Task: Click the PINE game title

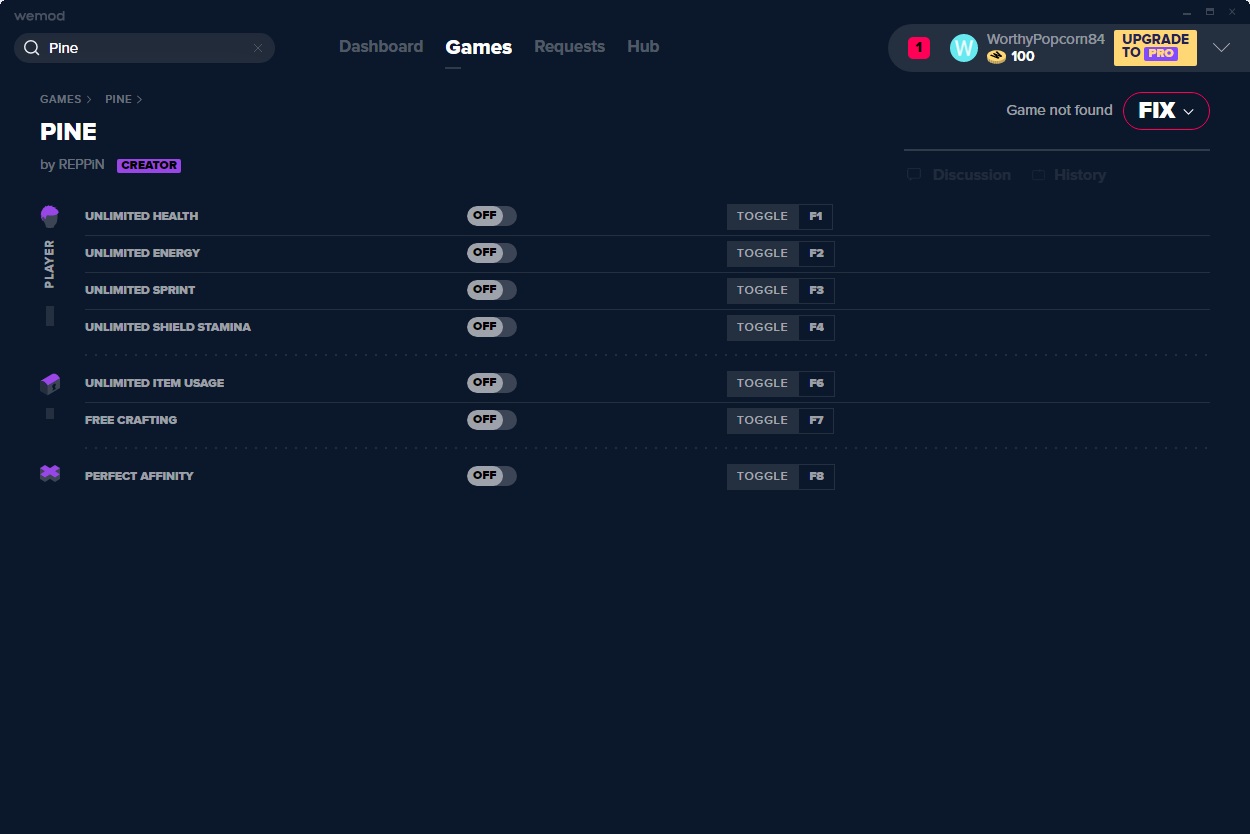Action: [x=68, y=132]
